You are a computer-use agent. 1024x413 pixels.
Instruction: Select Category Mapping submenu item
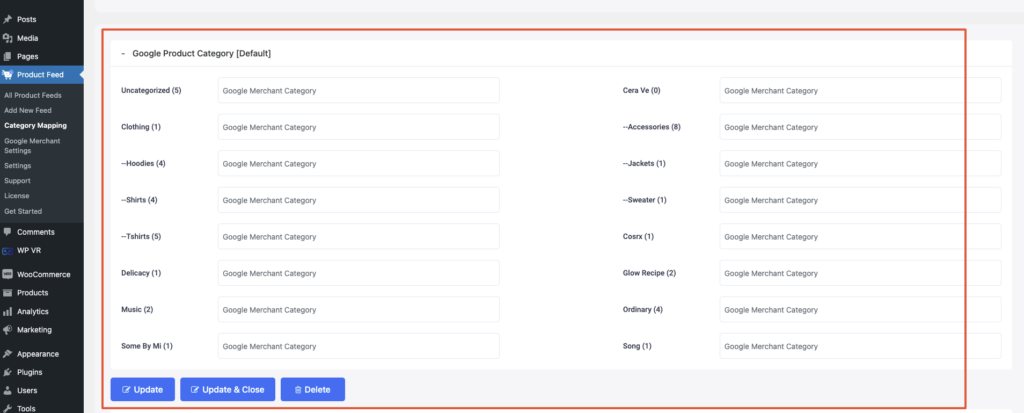(x=35, y=125)
